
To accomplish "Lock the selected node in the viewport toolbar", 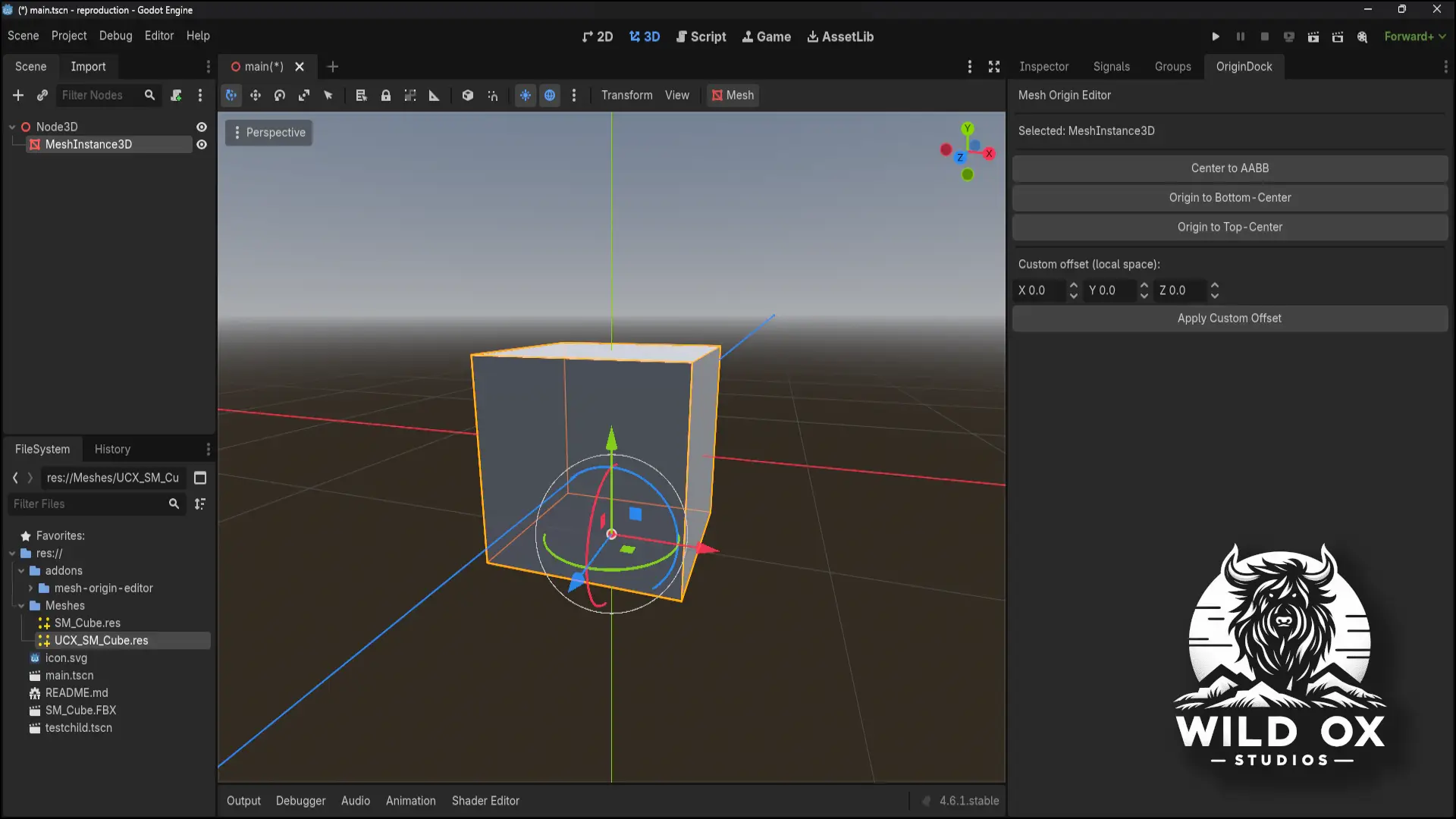I will point(386,96).
